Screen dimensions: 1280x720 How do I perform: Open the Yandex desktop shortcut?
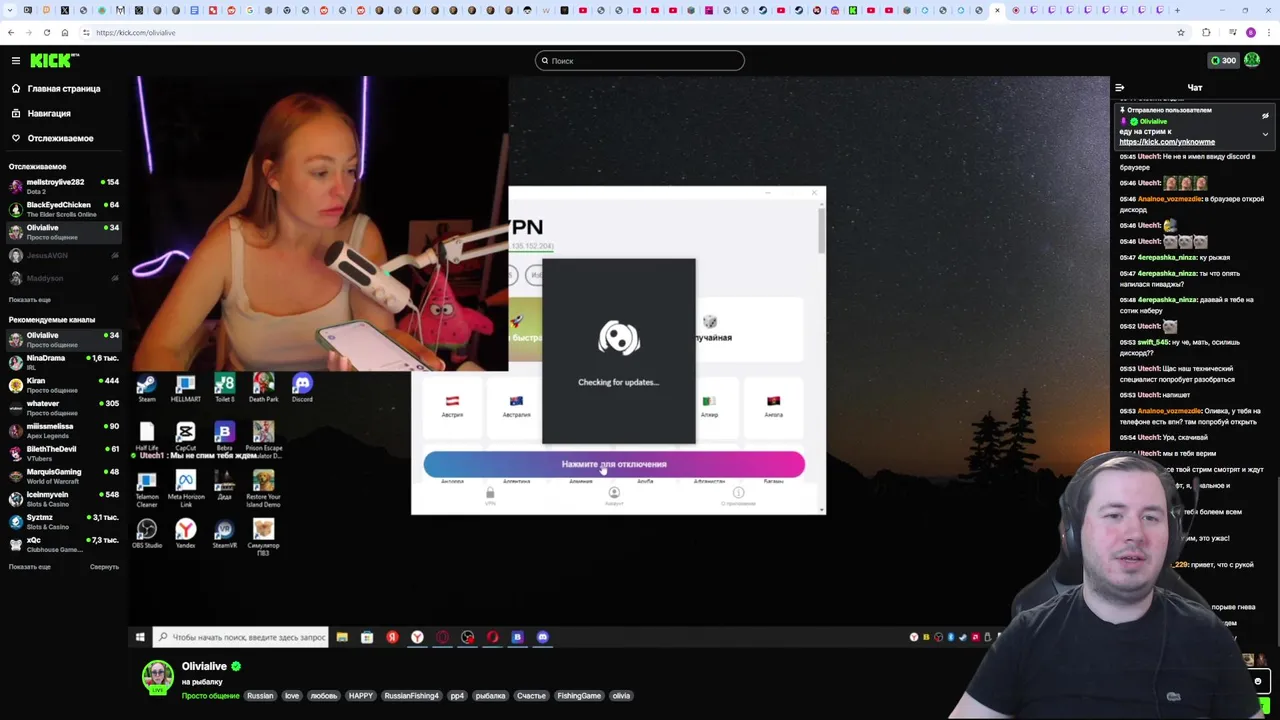click(185, 534)
